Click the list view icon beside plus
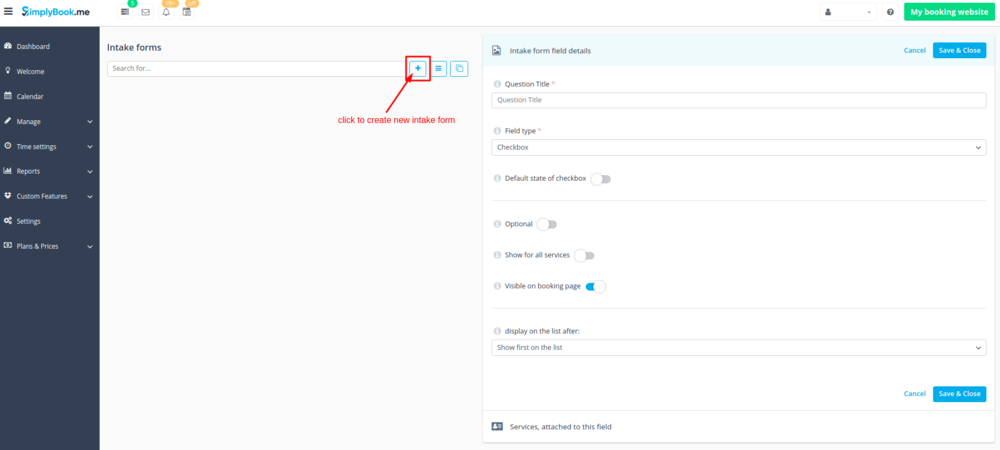 point(439,69)
